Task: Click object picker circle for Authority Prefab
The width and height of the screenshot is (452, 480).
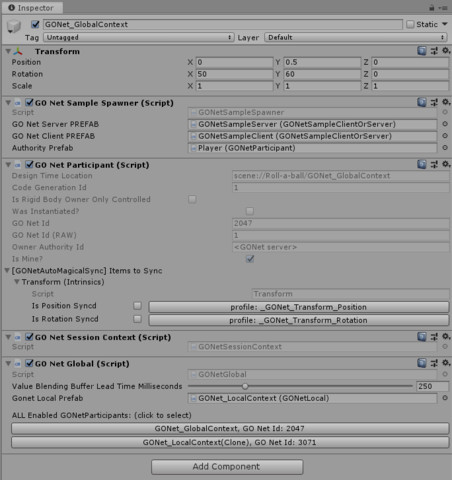Action: pos(445,148)
